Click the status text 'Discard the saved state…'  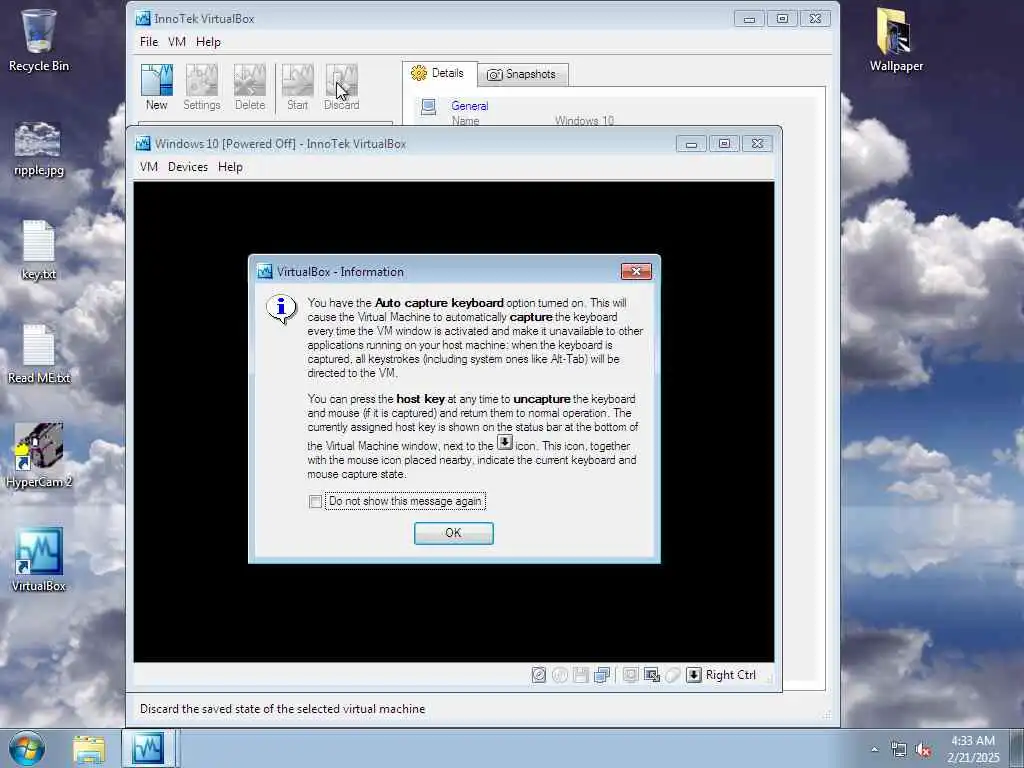(x=282, y=709)
